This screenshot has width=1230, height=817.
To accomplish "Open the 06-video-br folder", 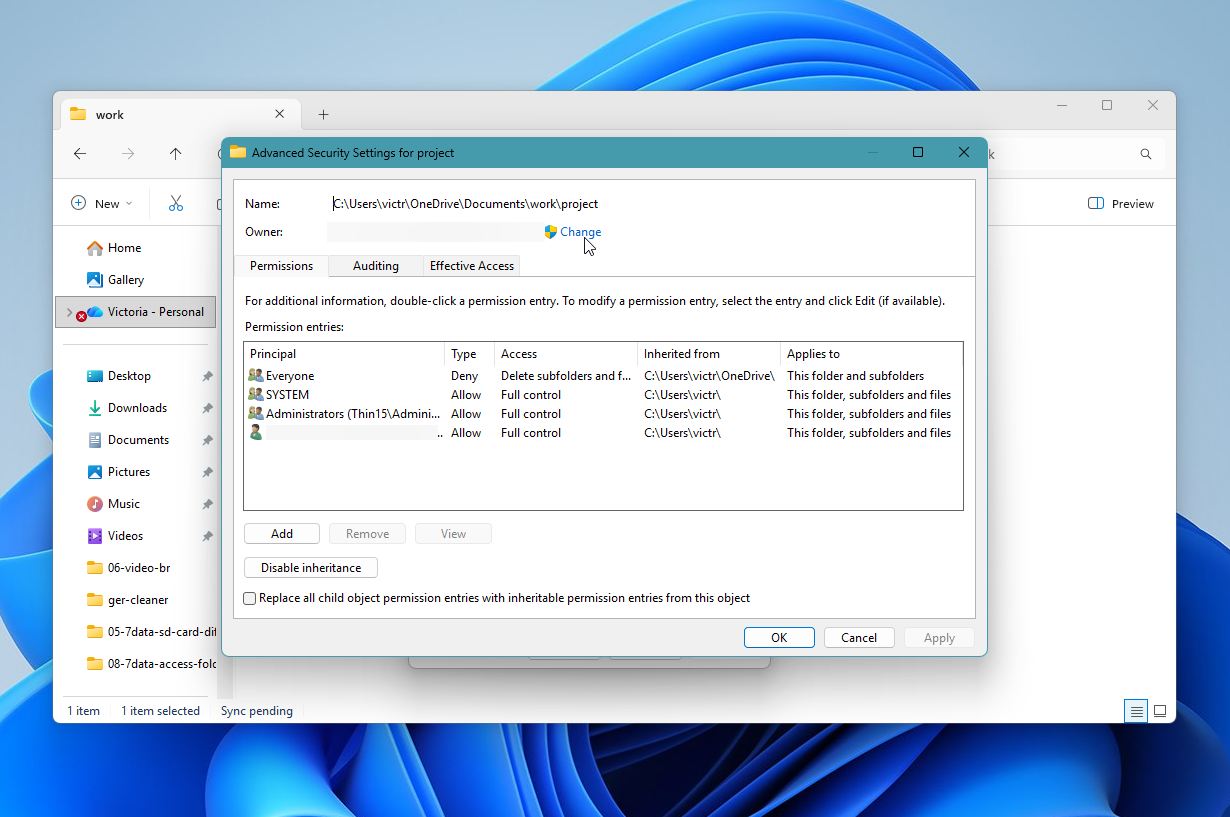I will (138, 568).
